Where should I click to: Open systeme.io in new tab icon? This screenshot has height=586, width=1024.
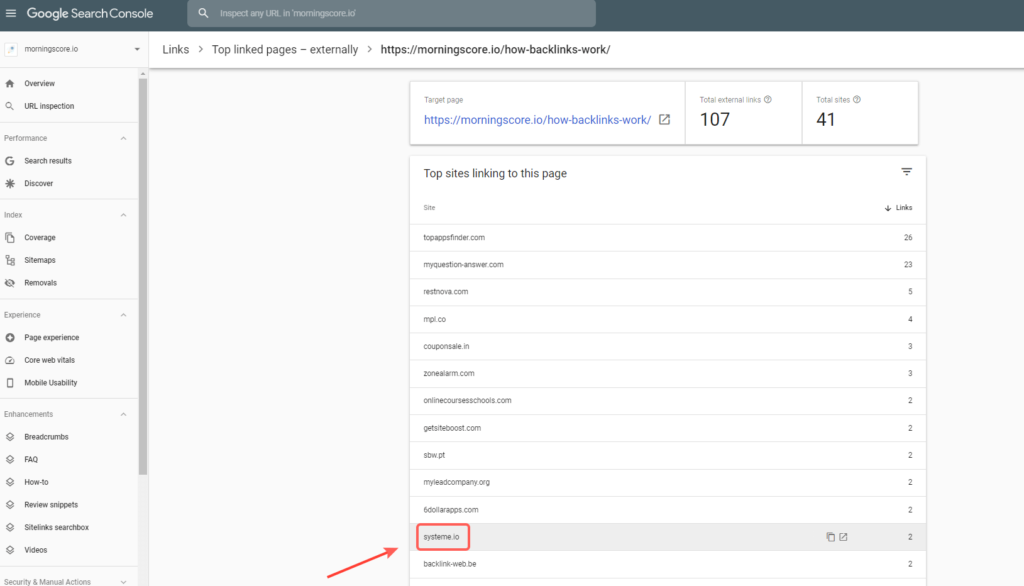[x=843, y=537]
